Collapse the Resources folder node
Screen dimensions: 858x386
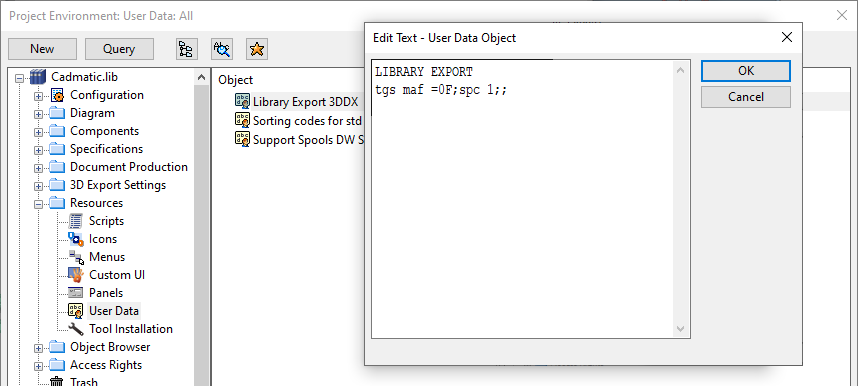tap(38, 204)
